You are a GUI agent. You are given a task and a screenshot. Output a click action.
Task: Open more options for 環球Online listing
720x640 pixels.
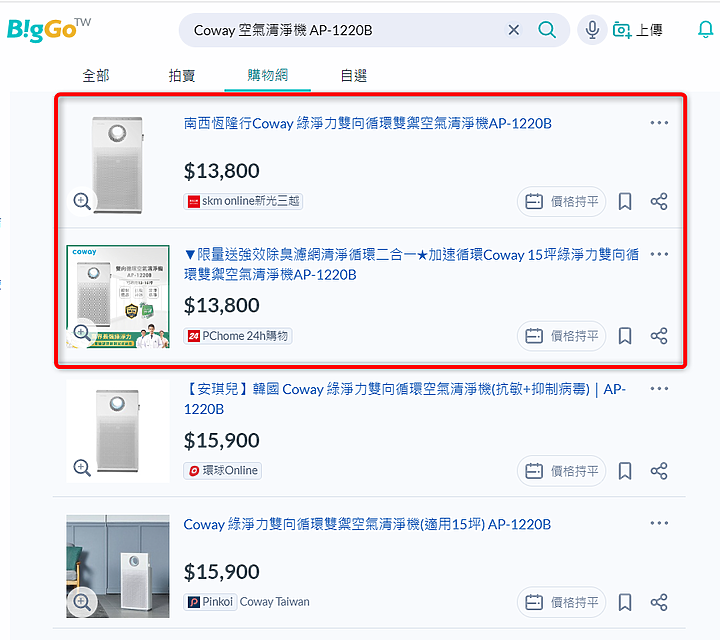click(659, 388)
